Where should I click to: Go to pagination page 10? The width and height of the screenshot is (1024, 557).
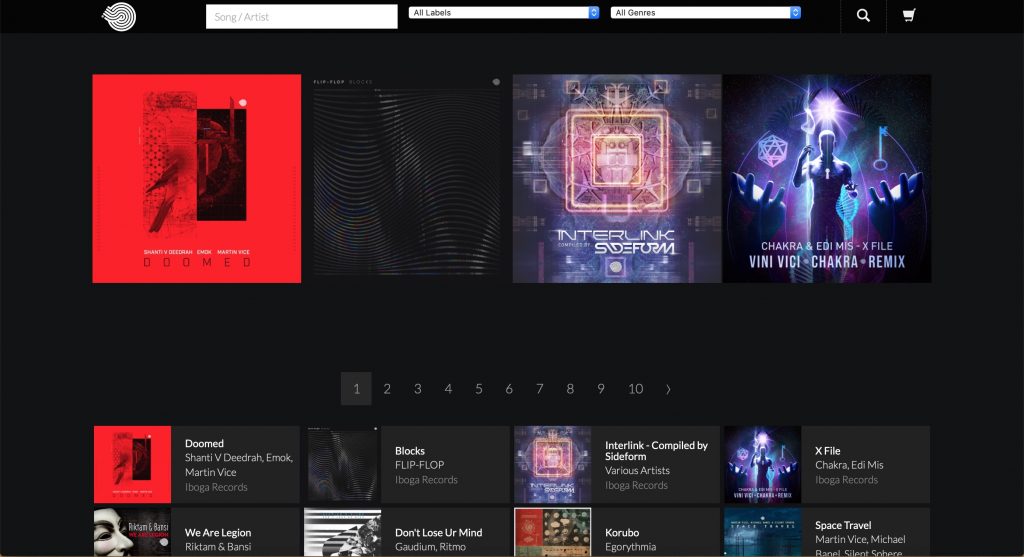coord(635,389)
